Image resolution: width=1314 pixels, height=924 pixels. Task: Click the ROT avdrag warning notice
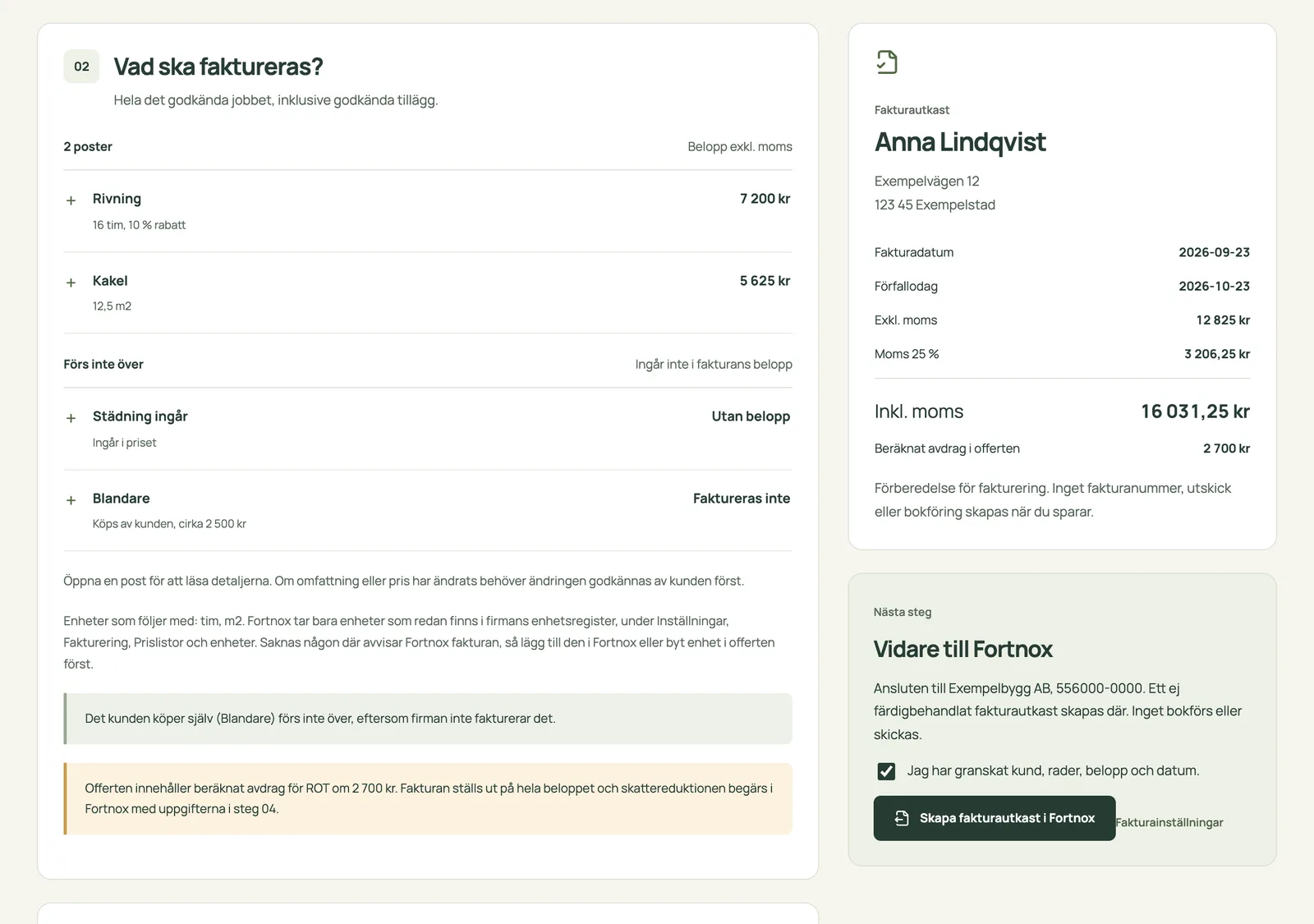pos(428,798)
